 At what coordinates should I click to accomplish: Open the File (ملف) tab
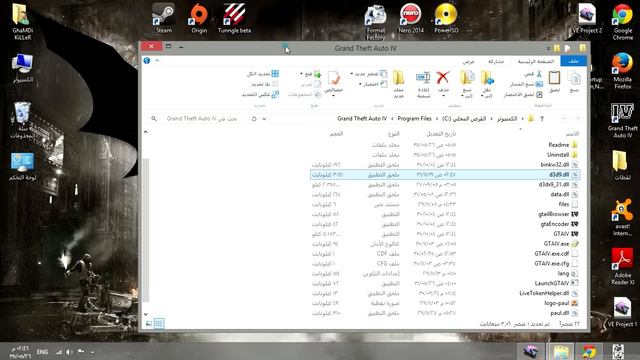tap(573, 61)
